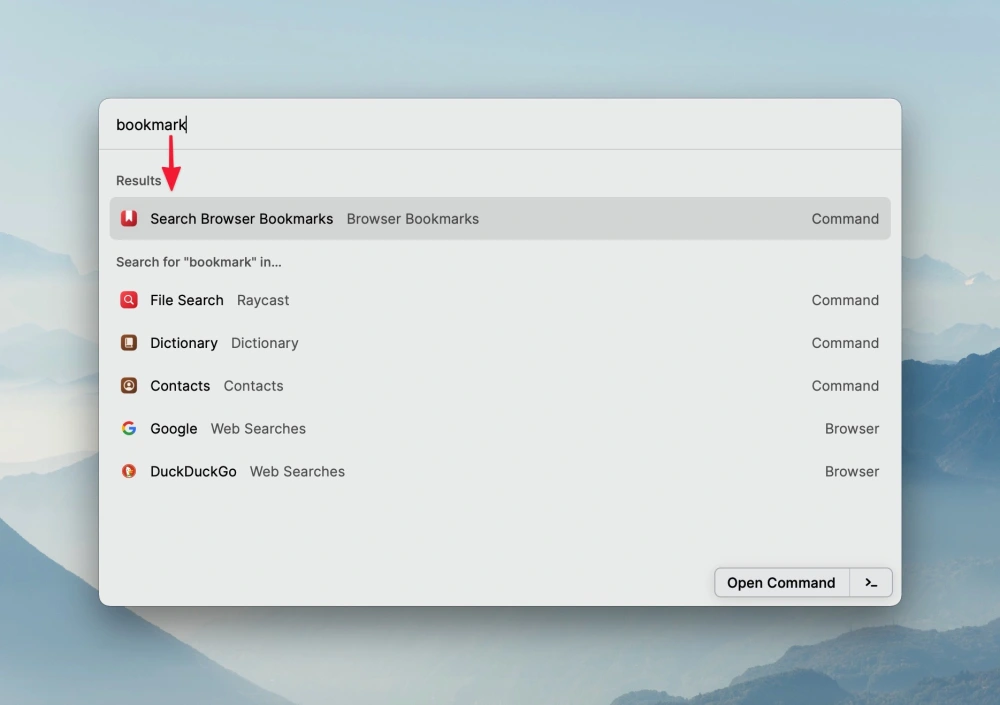Click the gray Dictionary subtitle label

(265, 343)
